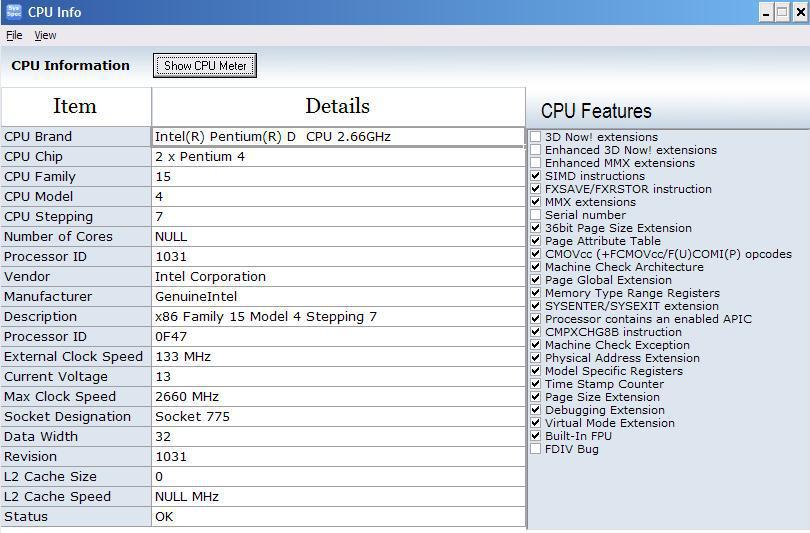The width and height of the screenshot is (810, 533).
Task: Close the CPU Info window
Action: click(x=800, y=12)
